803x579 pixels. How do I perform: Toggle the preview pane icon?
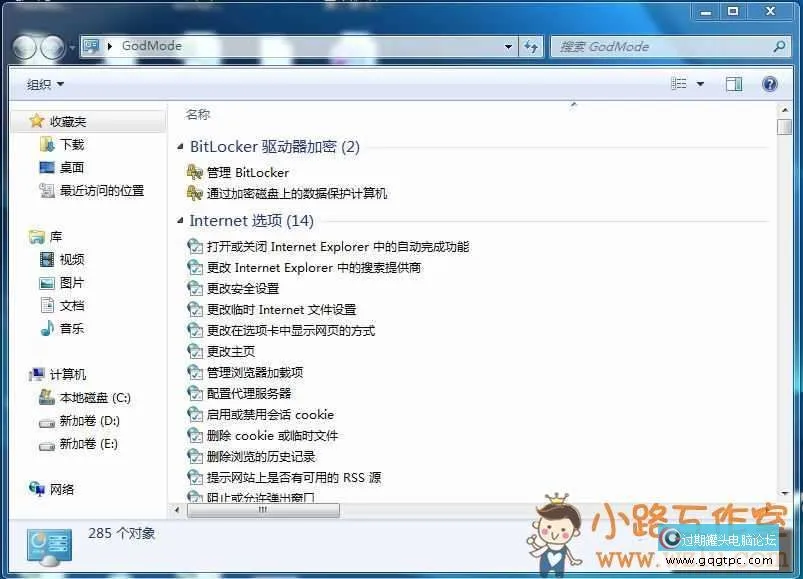tap(734, 85)
